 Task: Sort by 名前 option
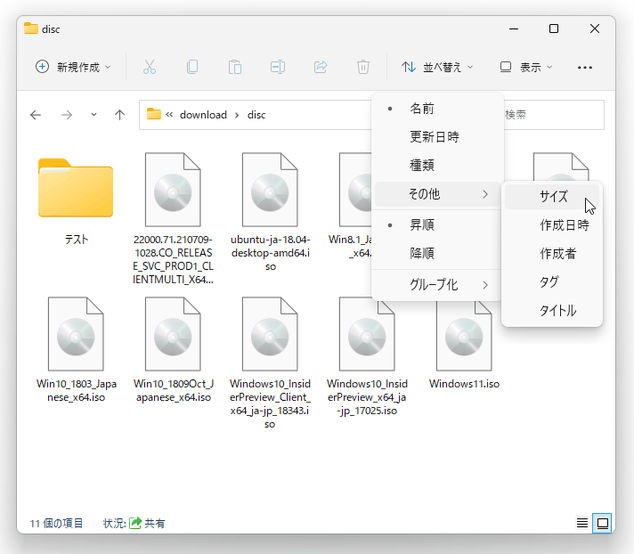[437, 109]
